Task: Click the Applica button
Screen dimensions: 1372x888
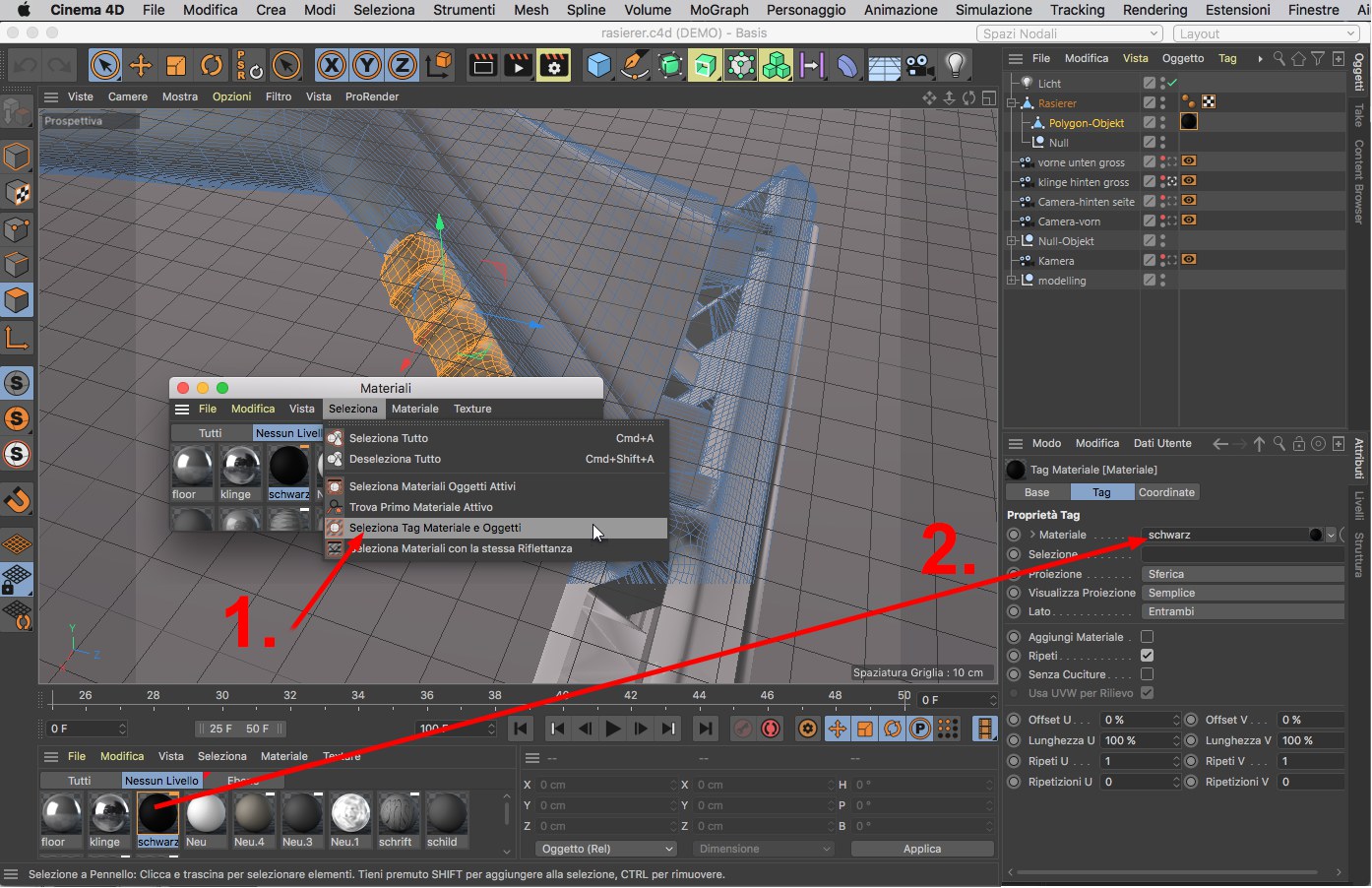Action: click(922, 849)
